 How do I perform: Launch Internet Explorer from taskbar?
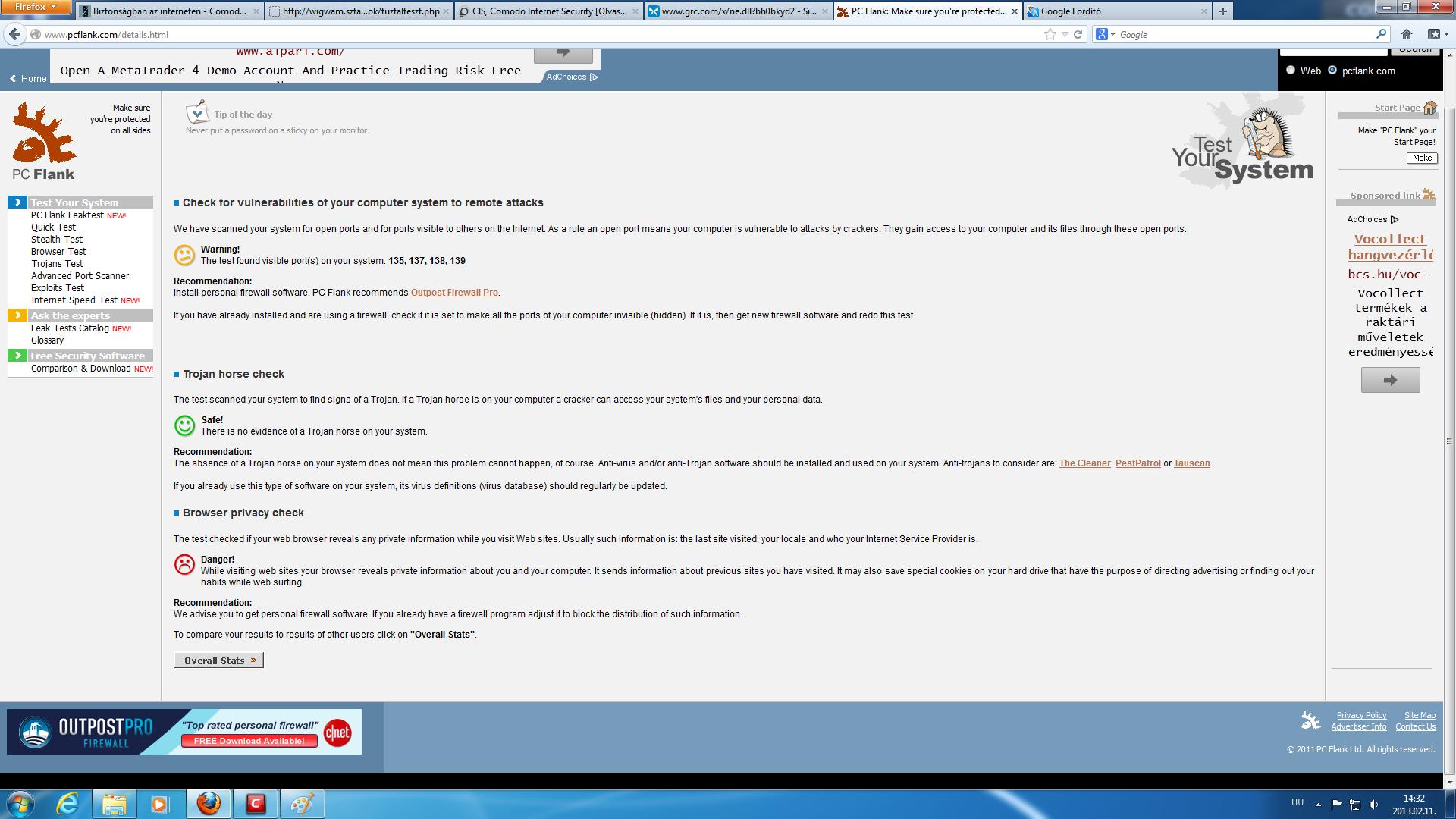click(67, 804)
